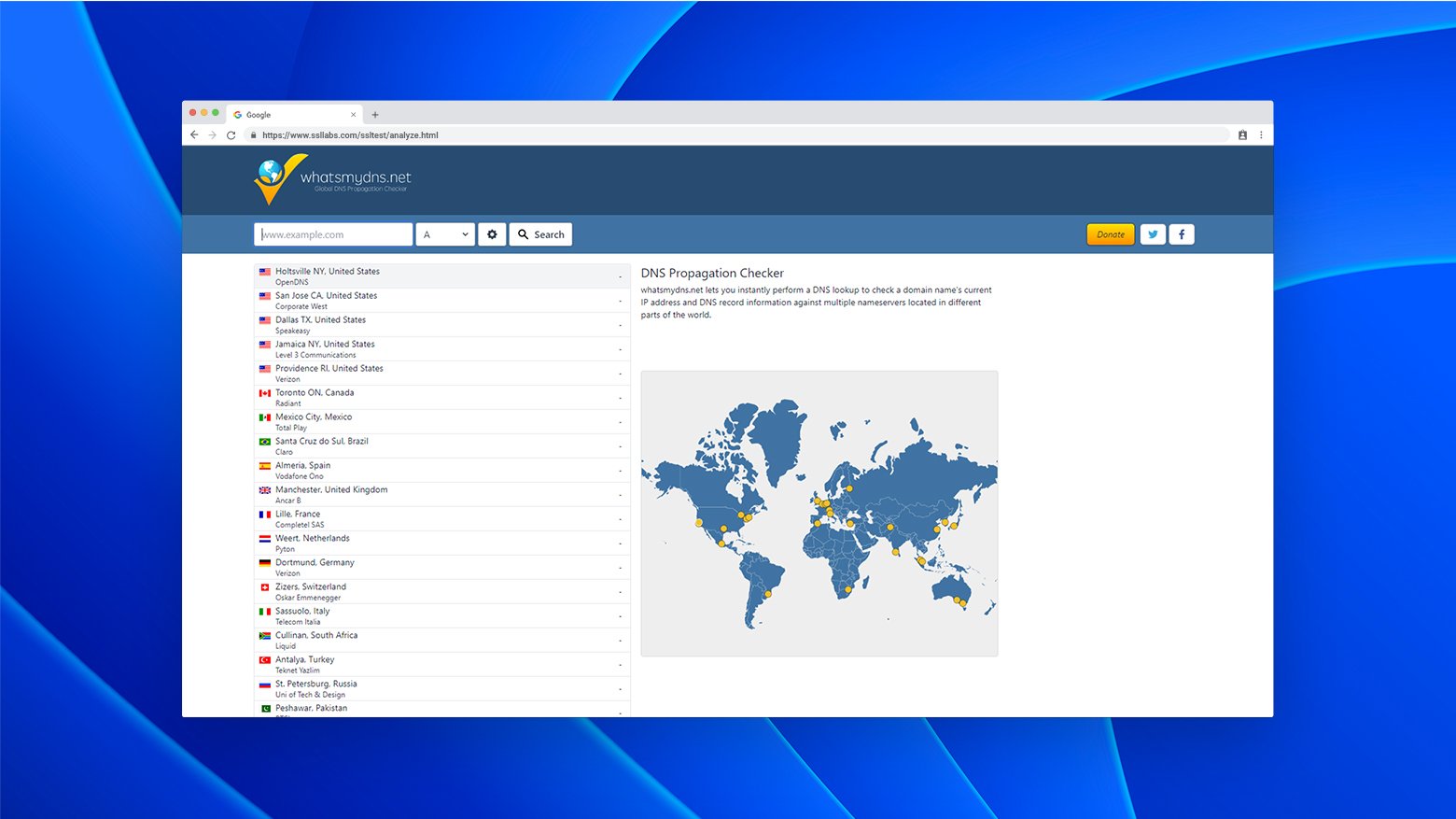
Task: Click the Twitter share icon
Action: point(1153,234)
